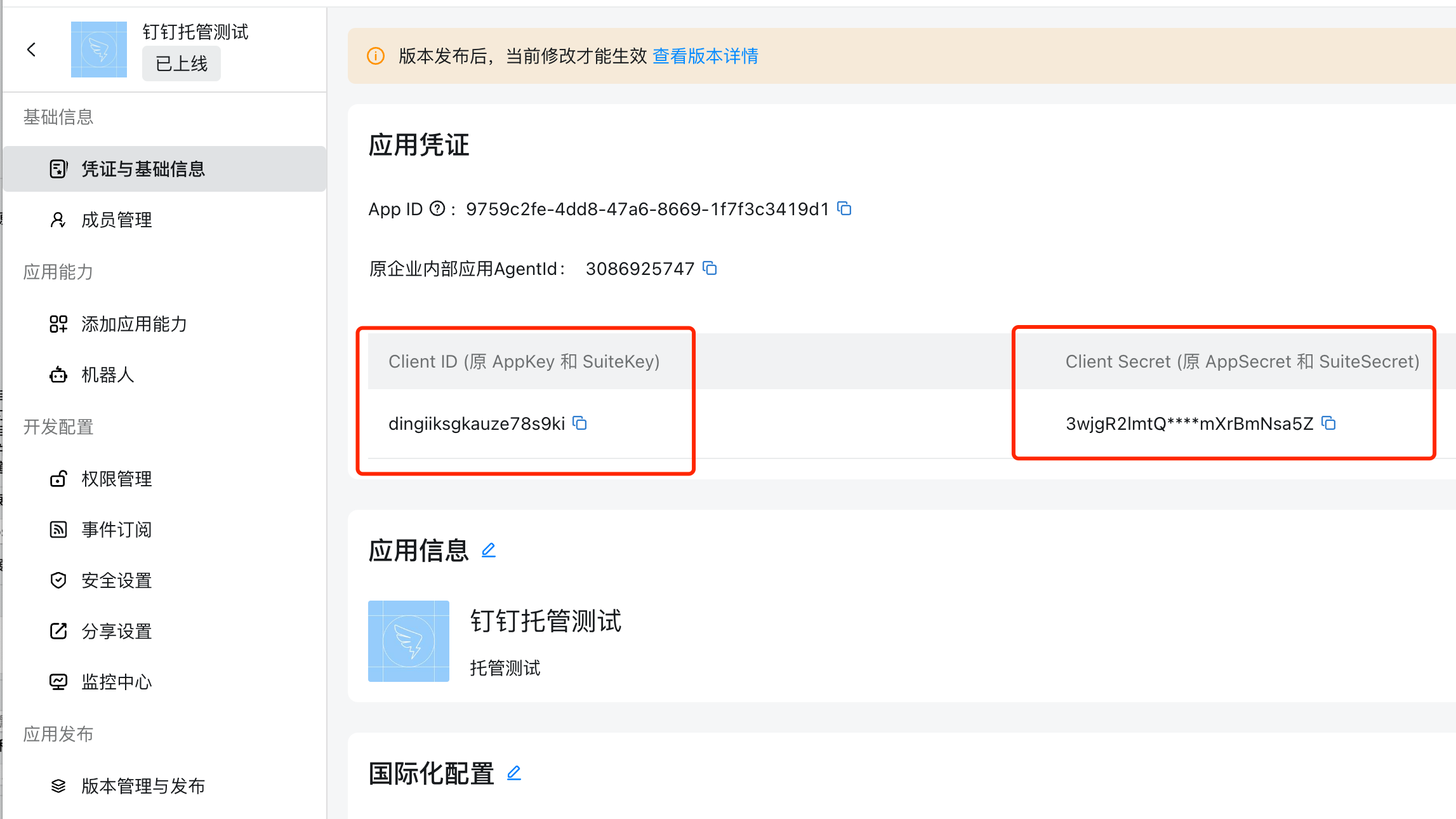Copy the Client ID string

coord(579,423)
